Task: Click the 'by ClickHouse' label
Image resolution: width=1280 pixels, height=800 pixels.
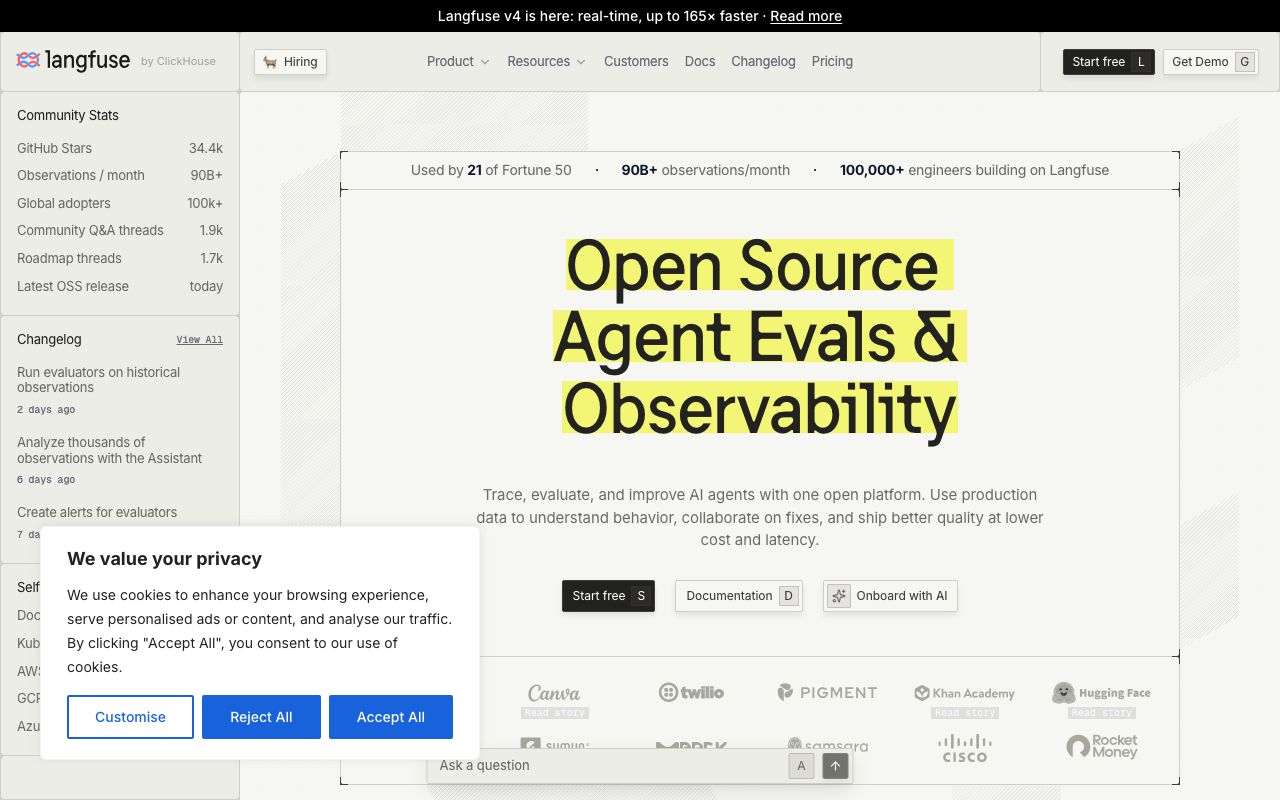Action: point(178,61)
